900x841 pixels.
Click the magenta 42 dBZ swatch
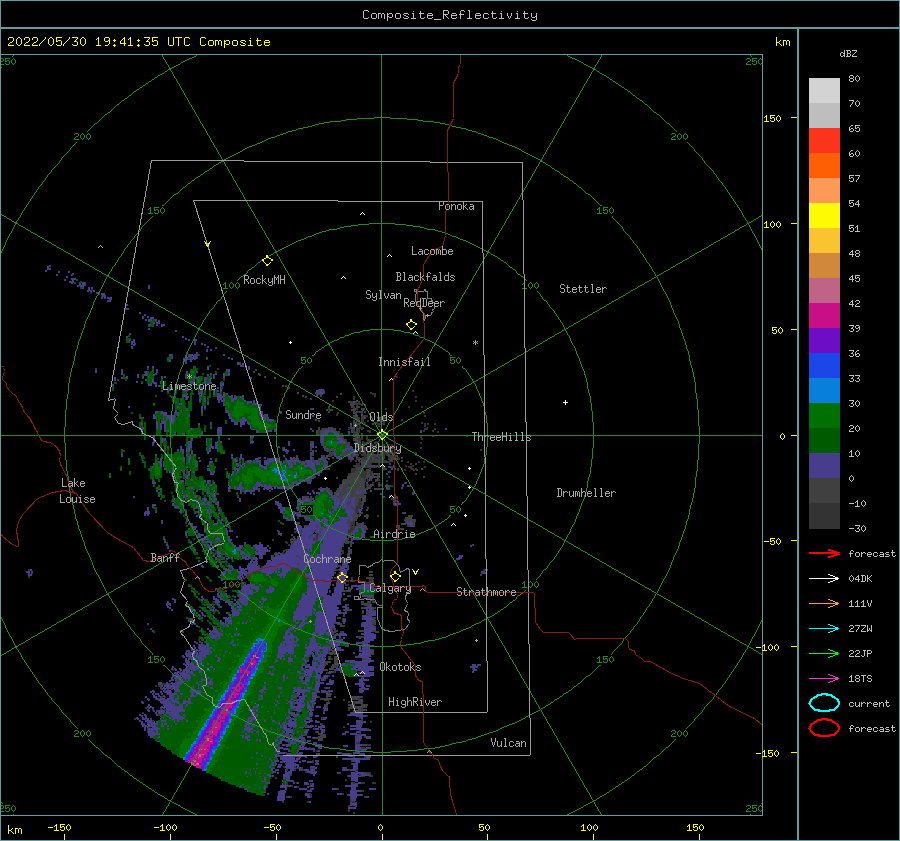pyautogui.click(x=824, y=315)
